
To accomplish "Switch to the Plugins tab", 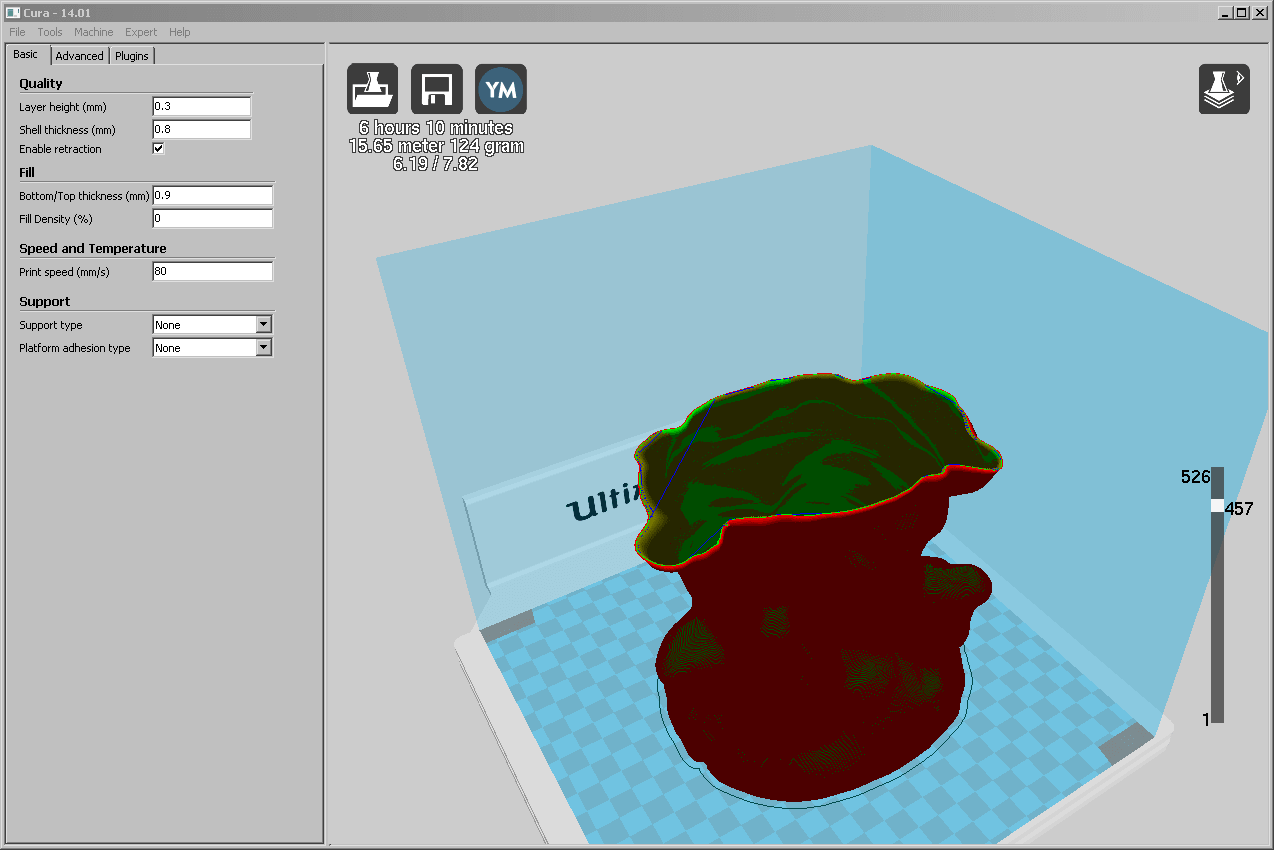I will 132,56.
